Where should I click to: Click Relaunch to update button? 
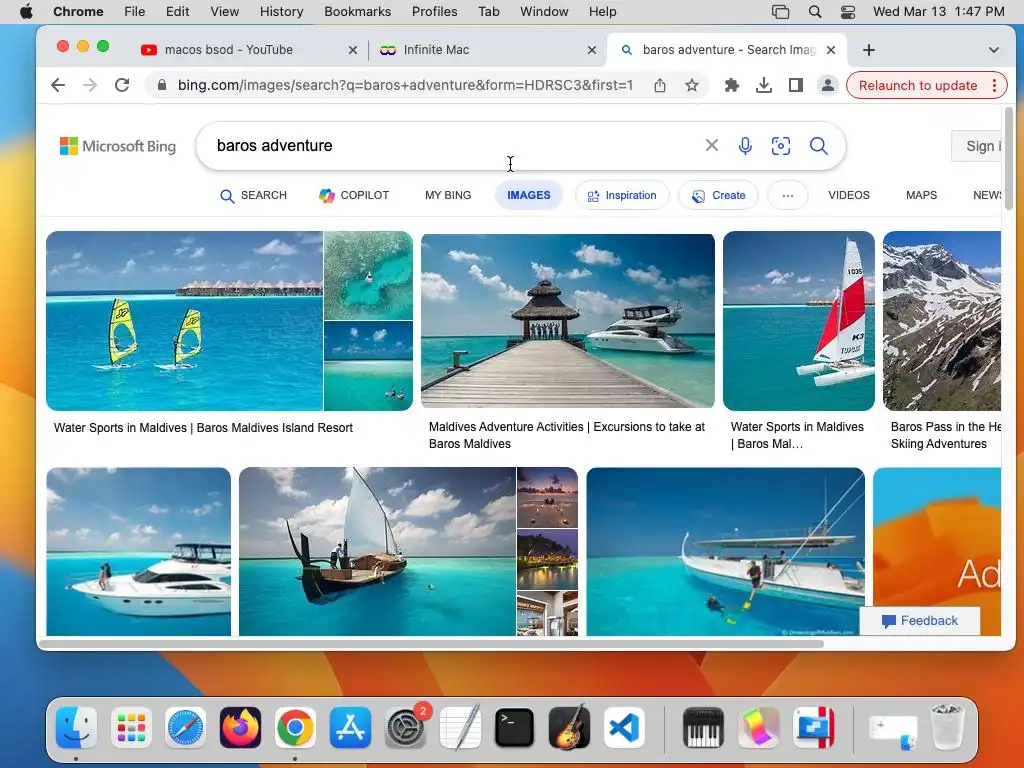coord(918,86)
